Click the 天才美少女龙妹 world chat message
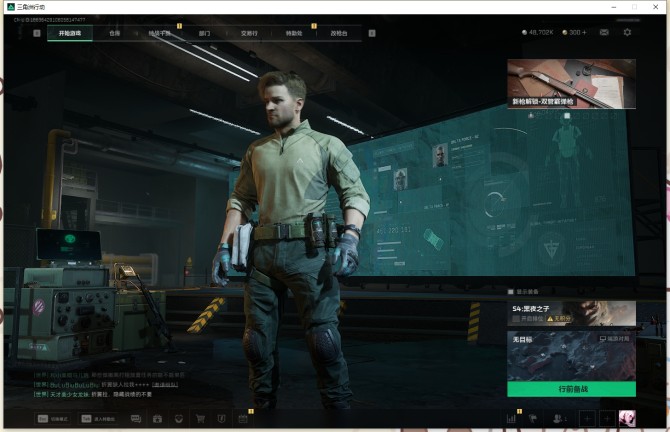The image size is (670, 432). click(93, 394)
